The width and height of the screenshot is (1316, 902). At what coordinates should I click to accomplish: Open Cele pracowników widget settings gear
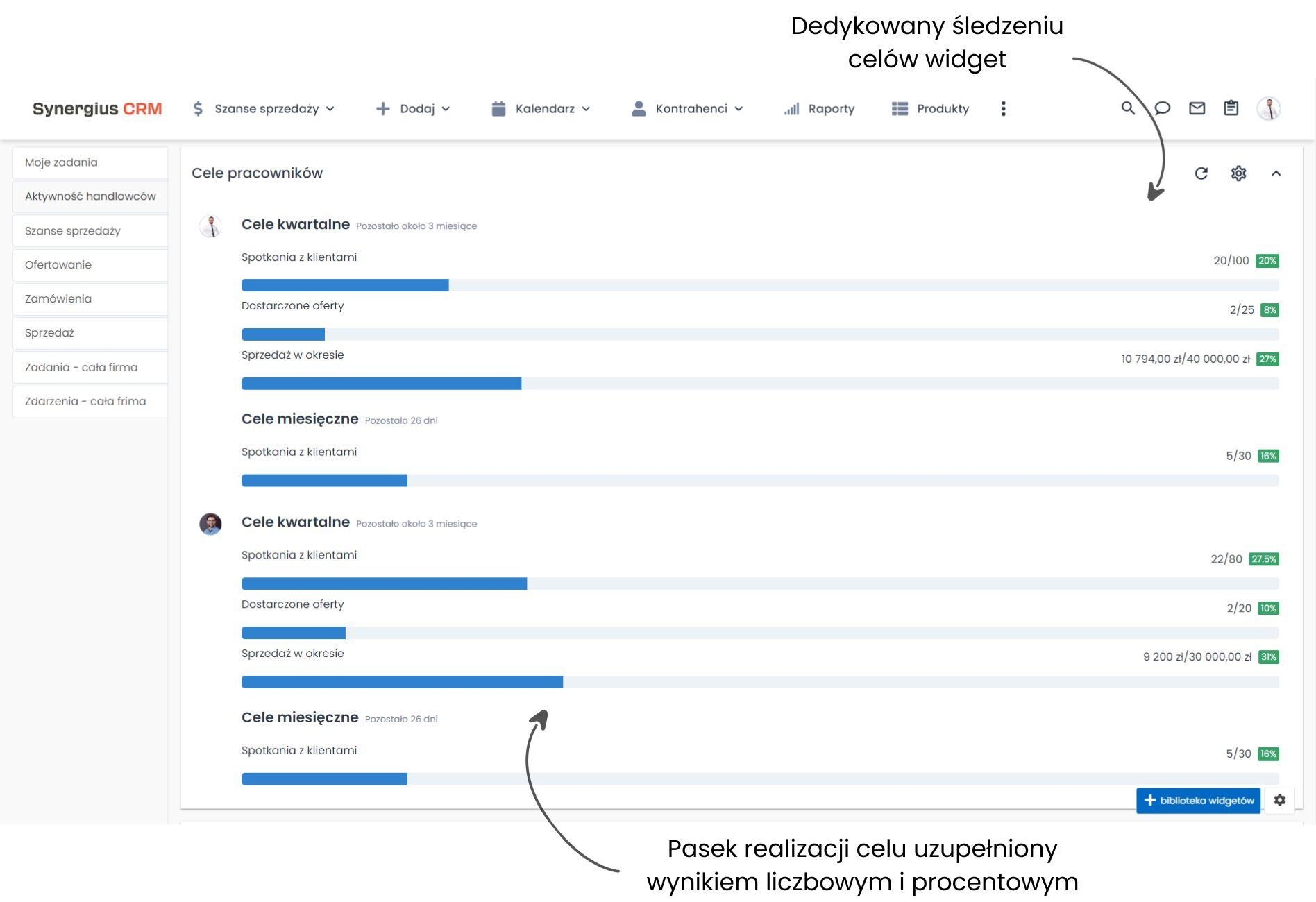1238,173
